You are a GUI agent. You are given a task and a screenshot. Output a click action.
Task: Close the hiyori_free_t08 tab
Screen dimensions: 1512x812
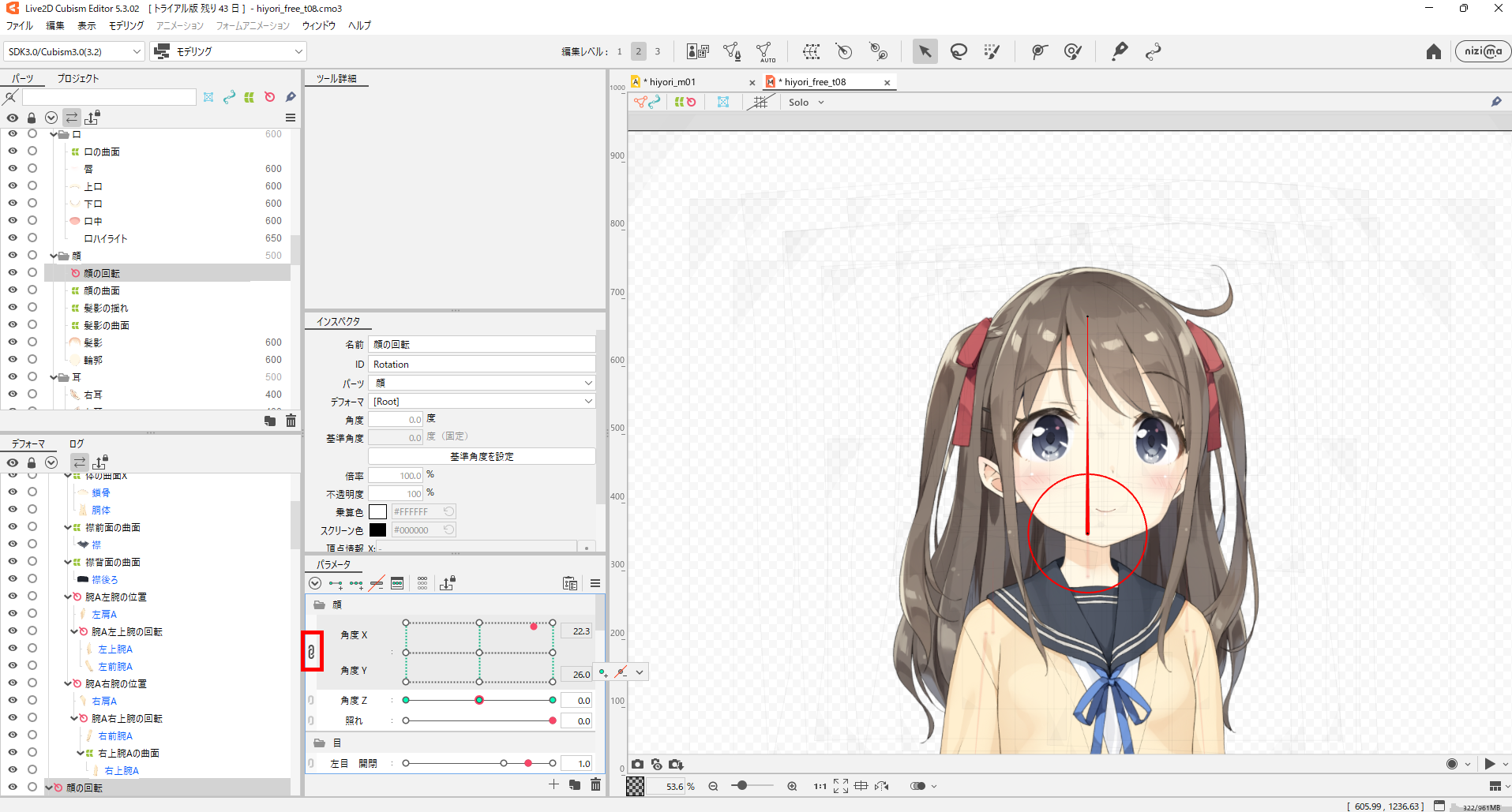pyautogui.click(x=887, y=82)
